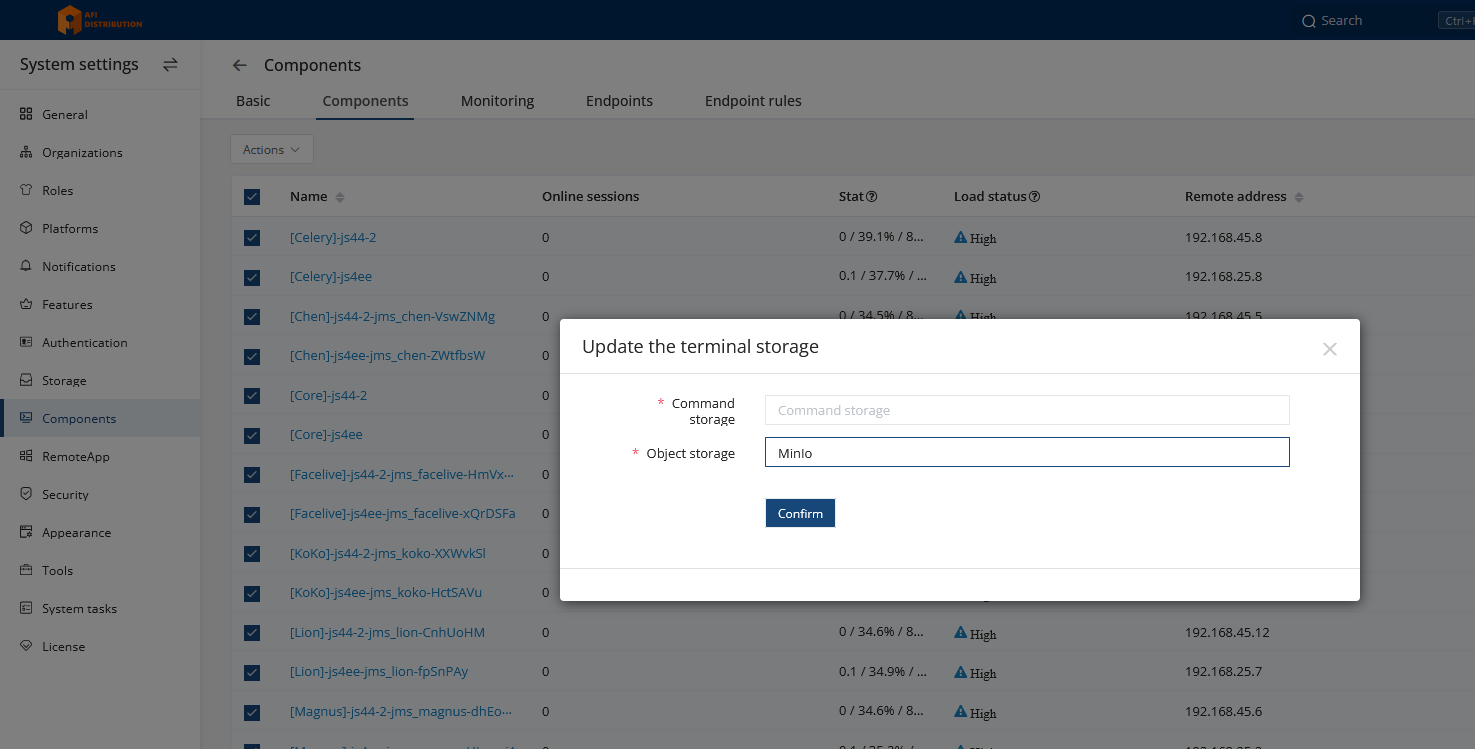Viewport: 1475px width, 749px height.
Task: Uncheck the [Celery]-js44-2 row checkbox
Action: 252,238
